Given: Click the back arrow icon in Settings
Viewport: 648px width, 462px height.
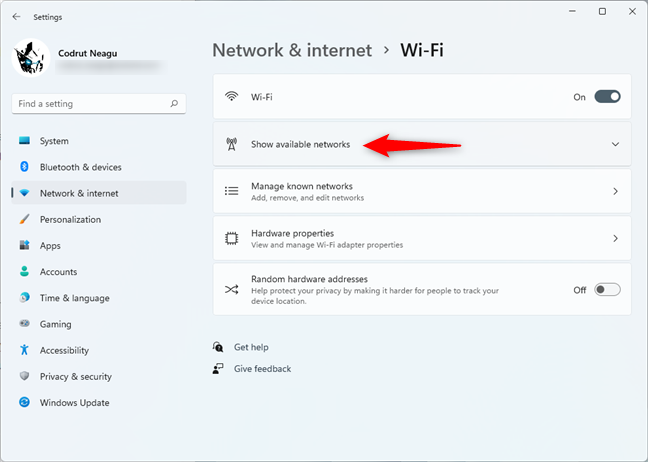Looking at the screenshot, I should pyautogui.click(x=16, y=17).
